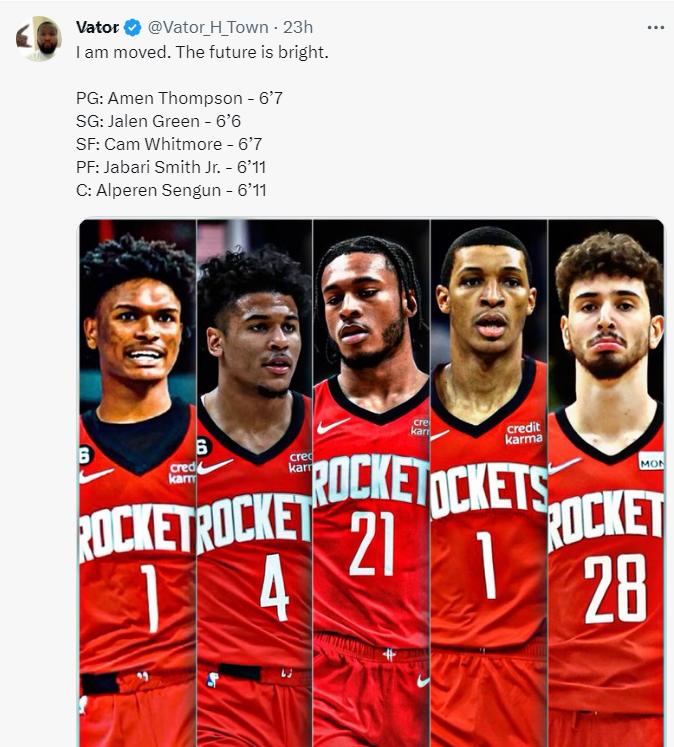The height and width of the screenshot is (747, 674).
Task: Open the 23h timestamp permalink
Action: pos(298,27)
